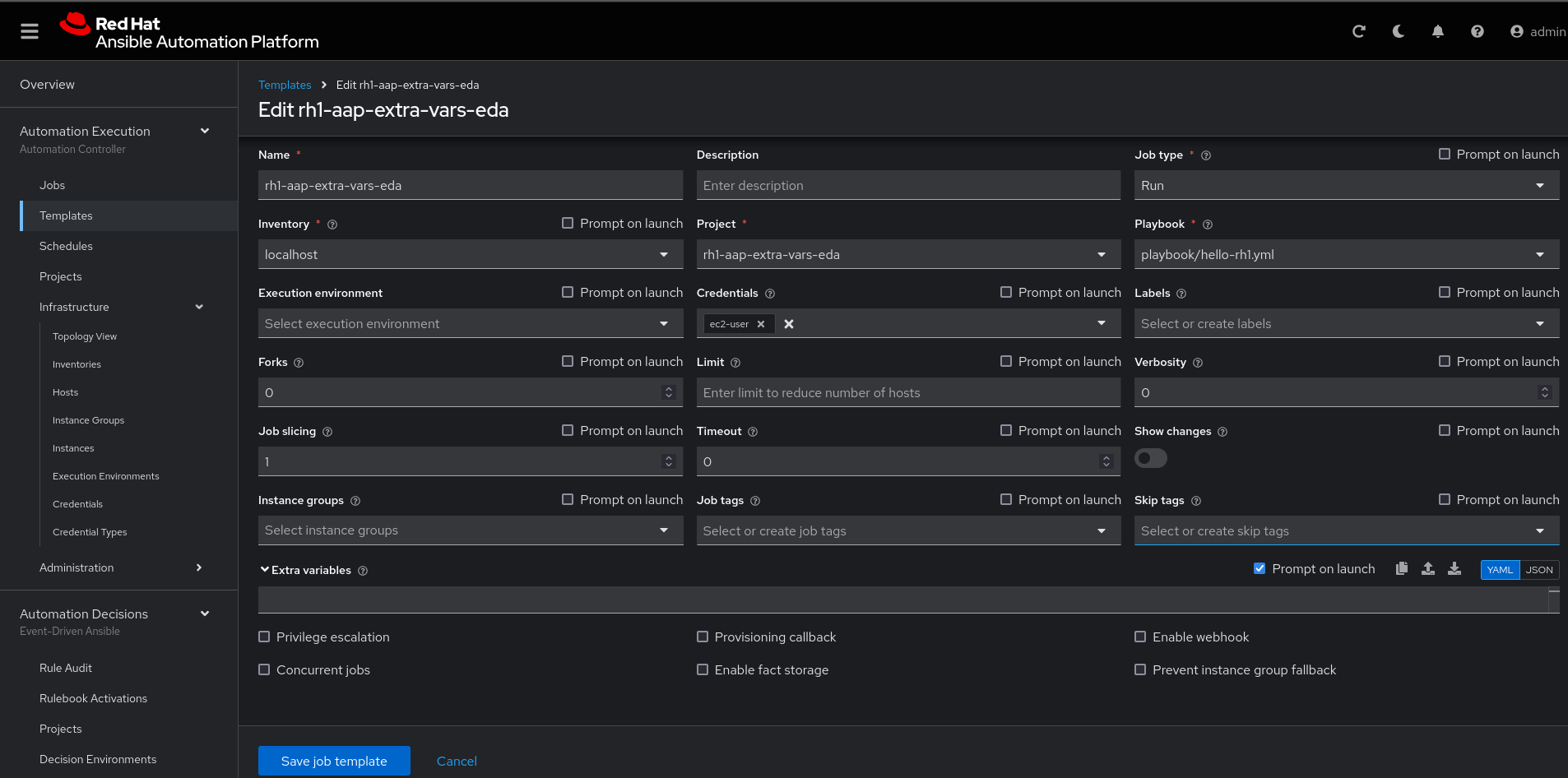
Task: Show help for Credentials field
Action: point(770,294)
